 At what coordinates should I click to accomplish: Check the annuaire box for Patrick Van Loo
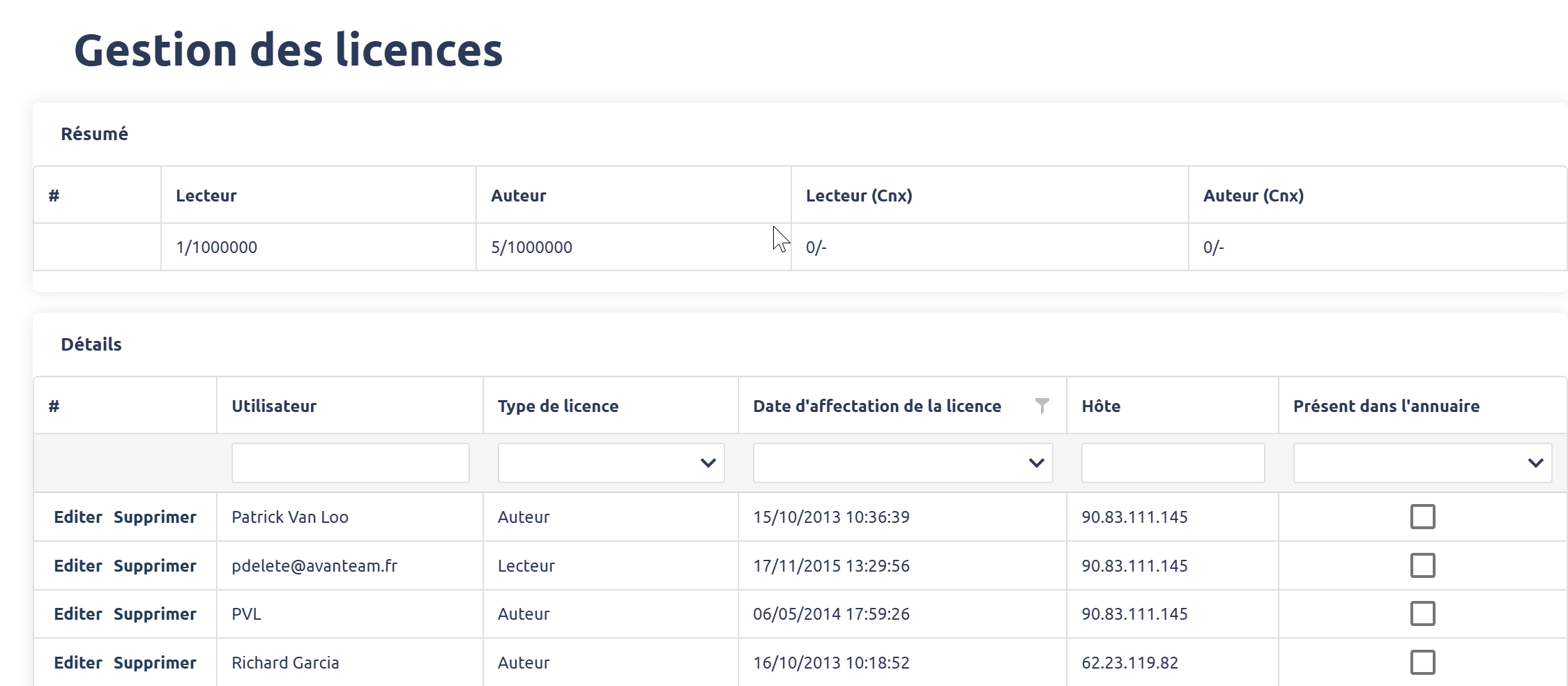coord(1422,517)
